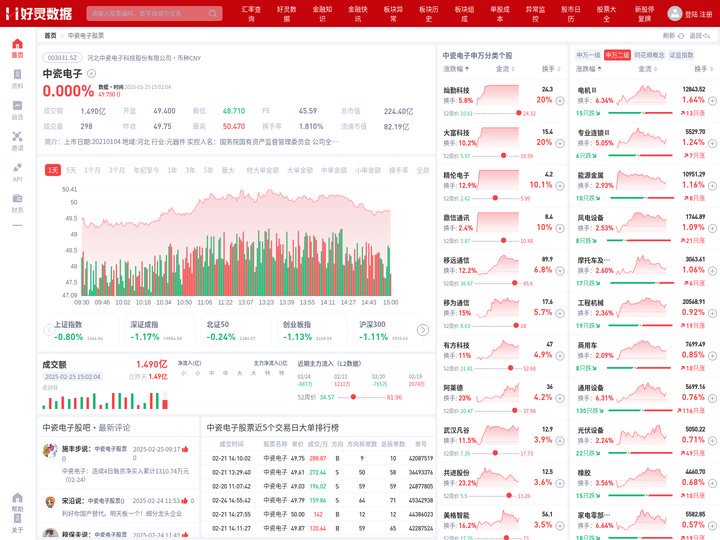Open the 帮助 help icon in sidebar
The width and height of the screenshot is (720, 540).
click(x=17, y=498)
